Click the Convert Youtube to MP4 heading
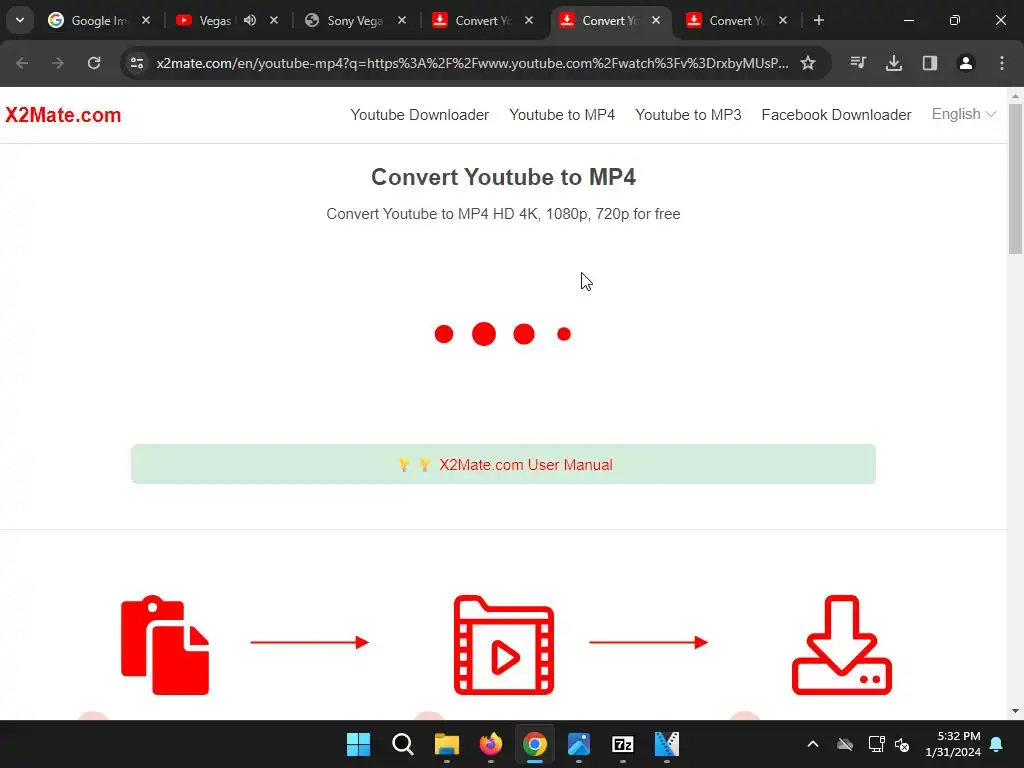Viewport: 1024px width, 768px height. point(503,177)
